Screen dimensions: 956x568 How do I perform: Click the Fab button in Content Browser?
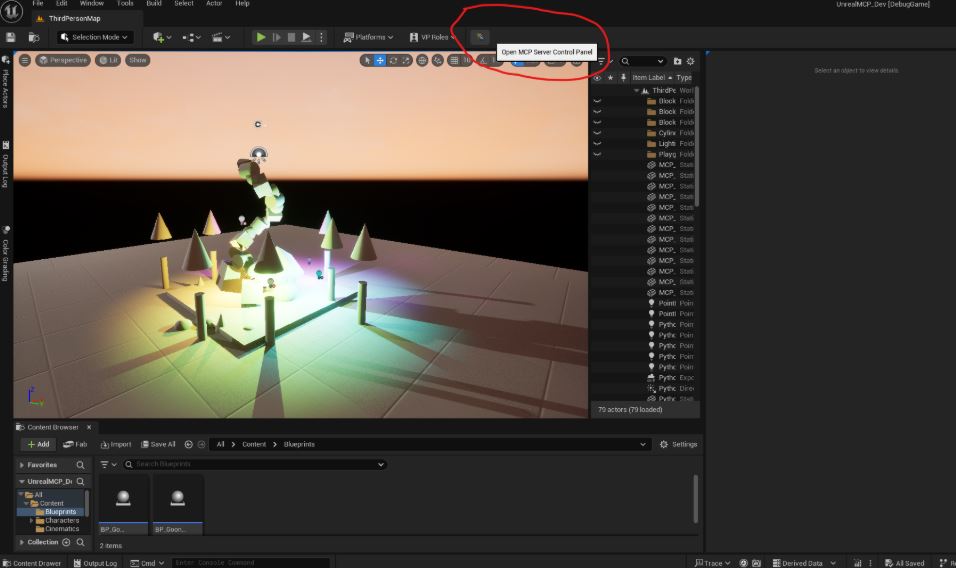75,444
